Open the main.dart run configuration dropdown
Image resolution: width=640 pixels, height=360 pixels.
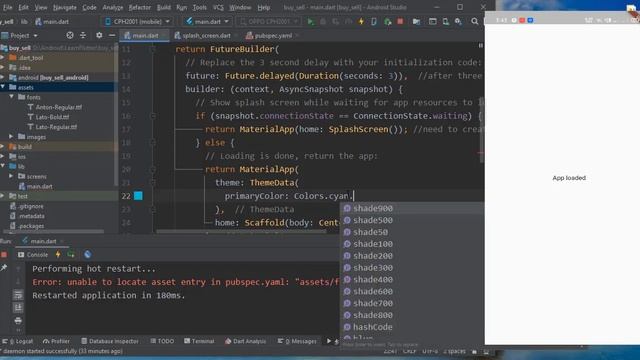pyautogui.click(x=208, y=22)
